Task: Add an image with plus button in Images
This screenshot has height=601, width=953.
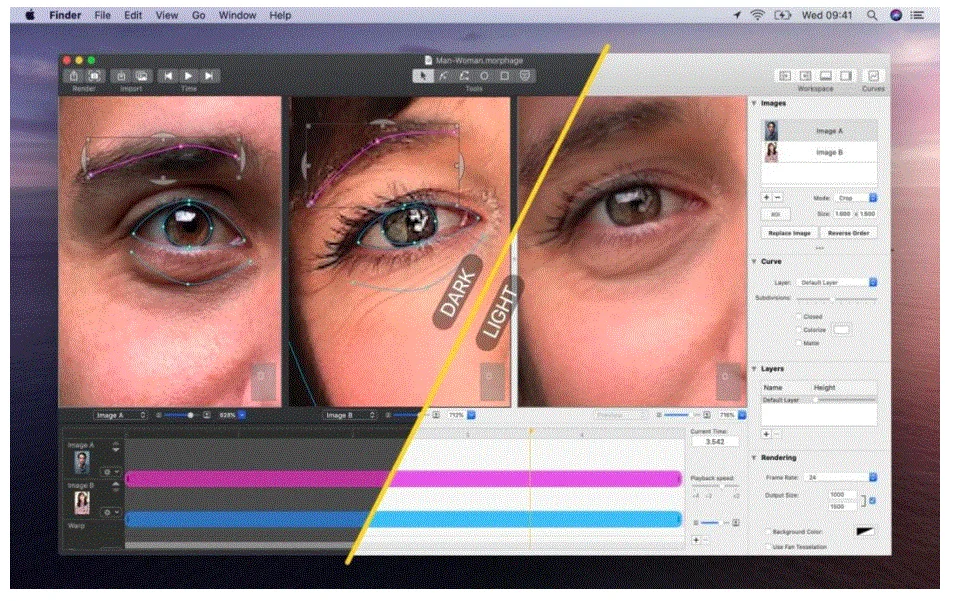Action: [x=766, y=197]
